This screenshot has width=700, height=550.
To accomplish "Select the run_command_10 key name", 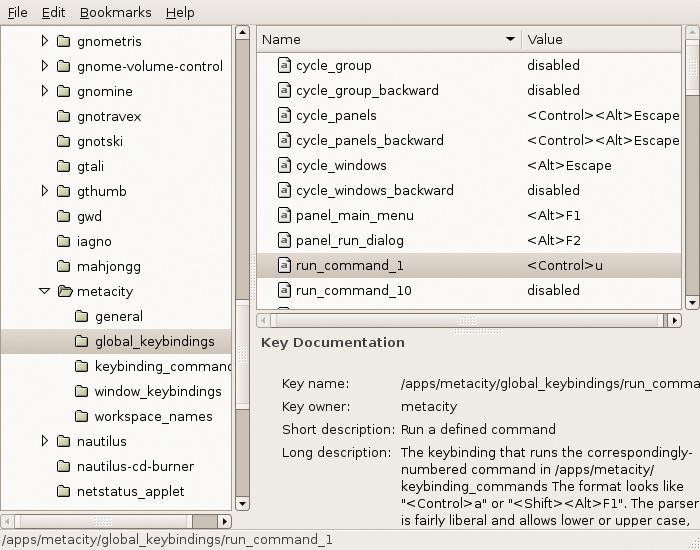I will pyautogui.click(x=354, y=291).
